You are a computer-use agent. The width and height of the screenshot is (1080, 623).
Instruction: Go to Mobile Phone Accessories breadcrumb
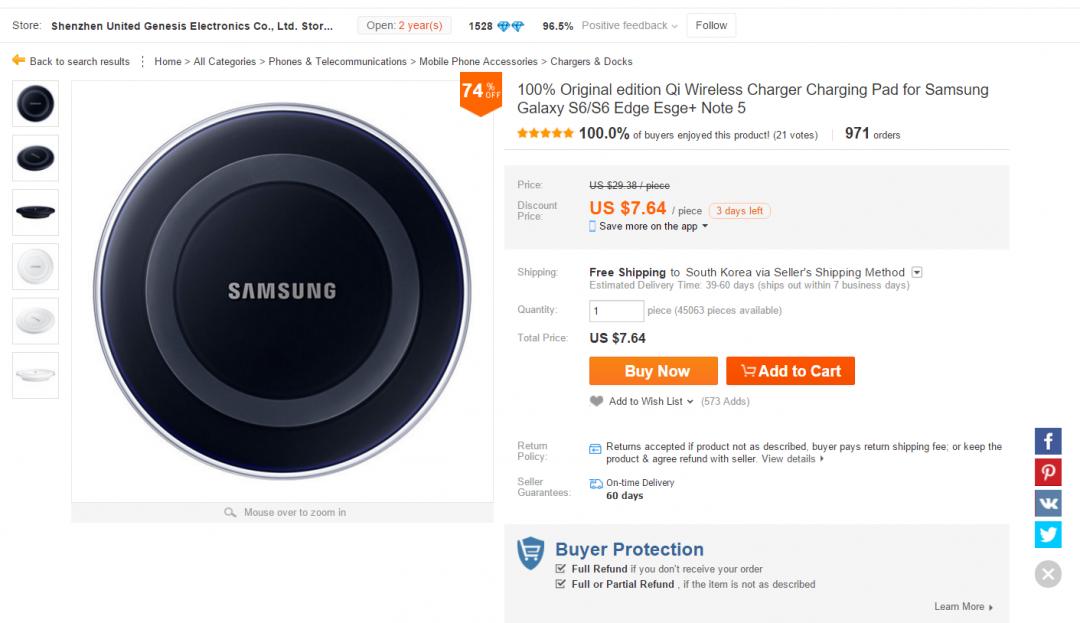coord(478,62)
